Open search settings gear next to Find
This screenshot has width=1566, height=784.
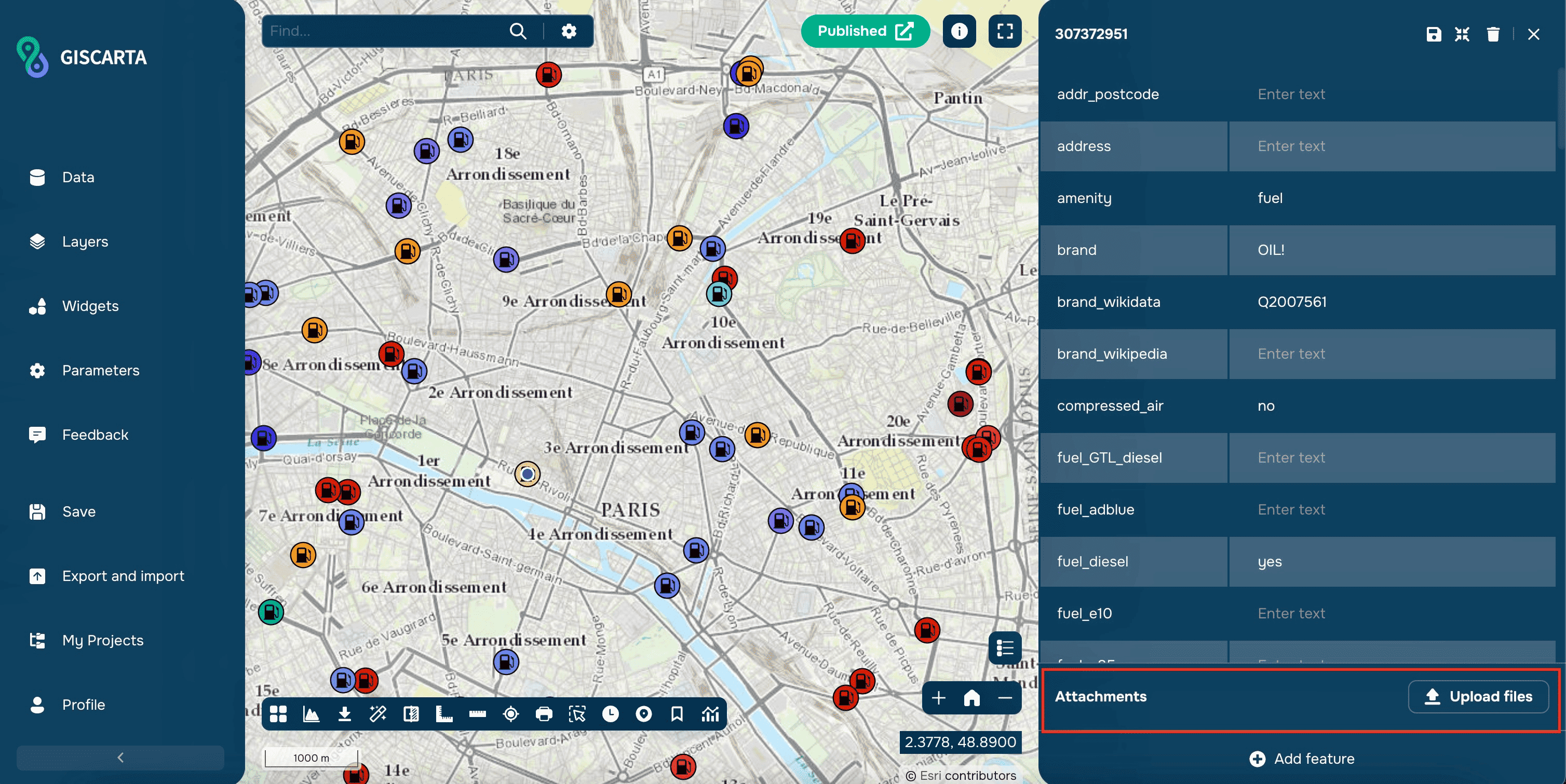[x=569, y=31]
